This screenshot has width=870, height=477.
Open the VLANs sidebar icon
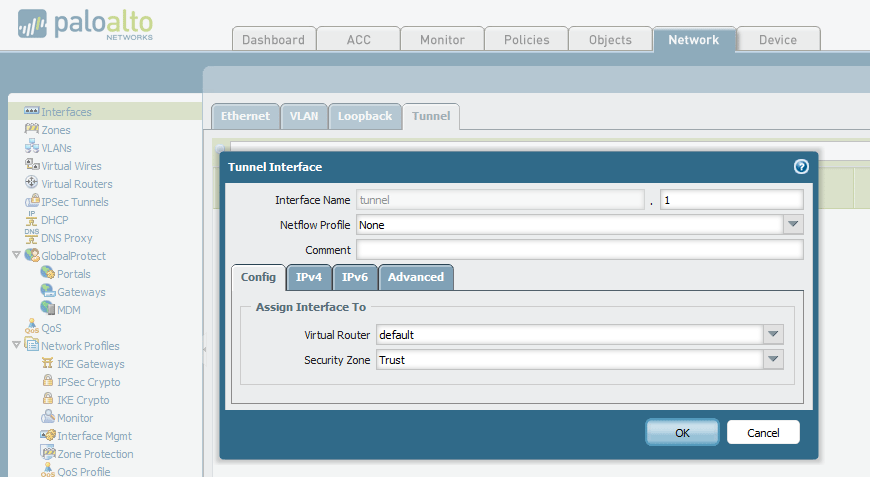(31, 148)
